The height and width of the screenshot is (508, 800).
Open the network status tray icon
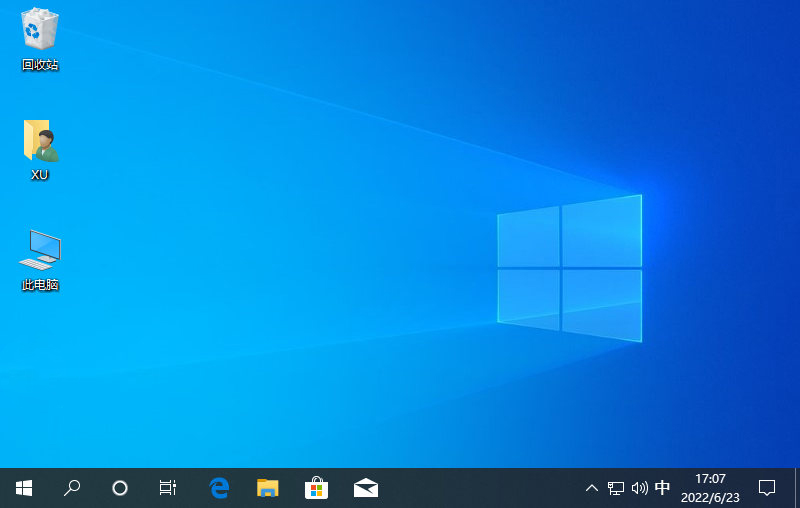pyautogui.click(x=616, y=488)
